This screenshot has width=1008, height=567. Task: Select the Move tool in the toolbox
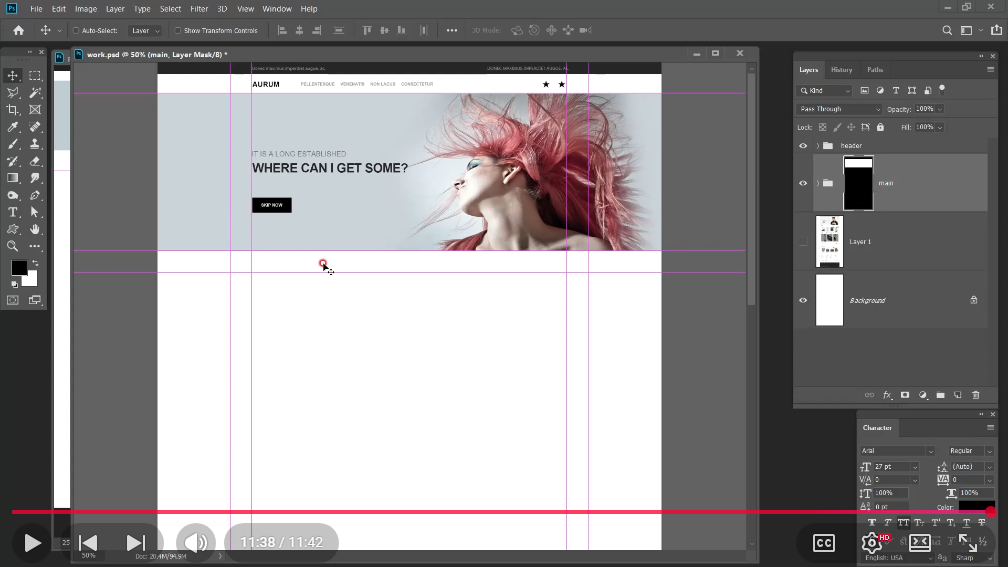[13, 76]
